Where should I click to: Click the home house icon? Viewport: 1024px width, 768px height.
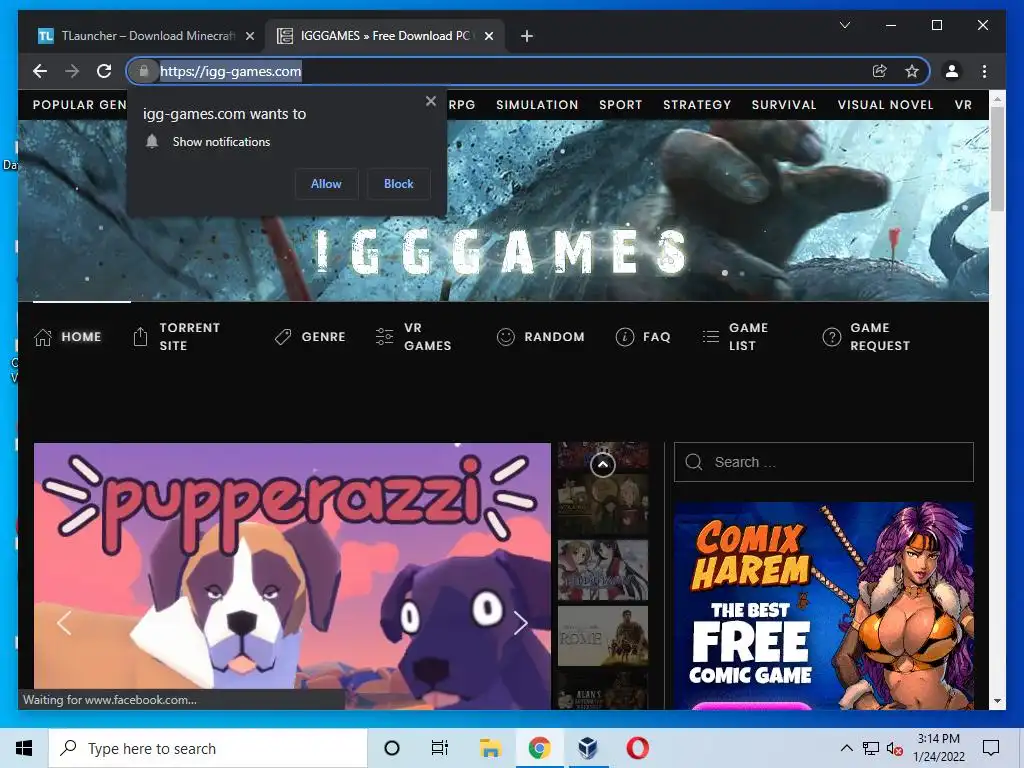point(43,337)
